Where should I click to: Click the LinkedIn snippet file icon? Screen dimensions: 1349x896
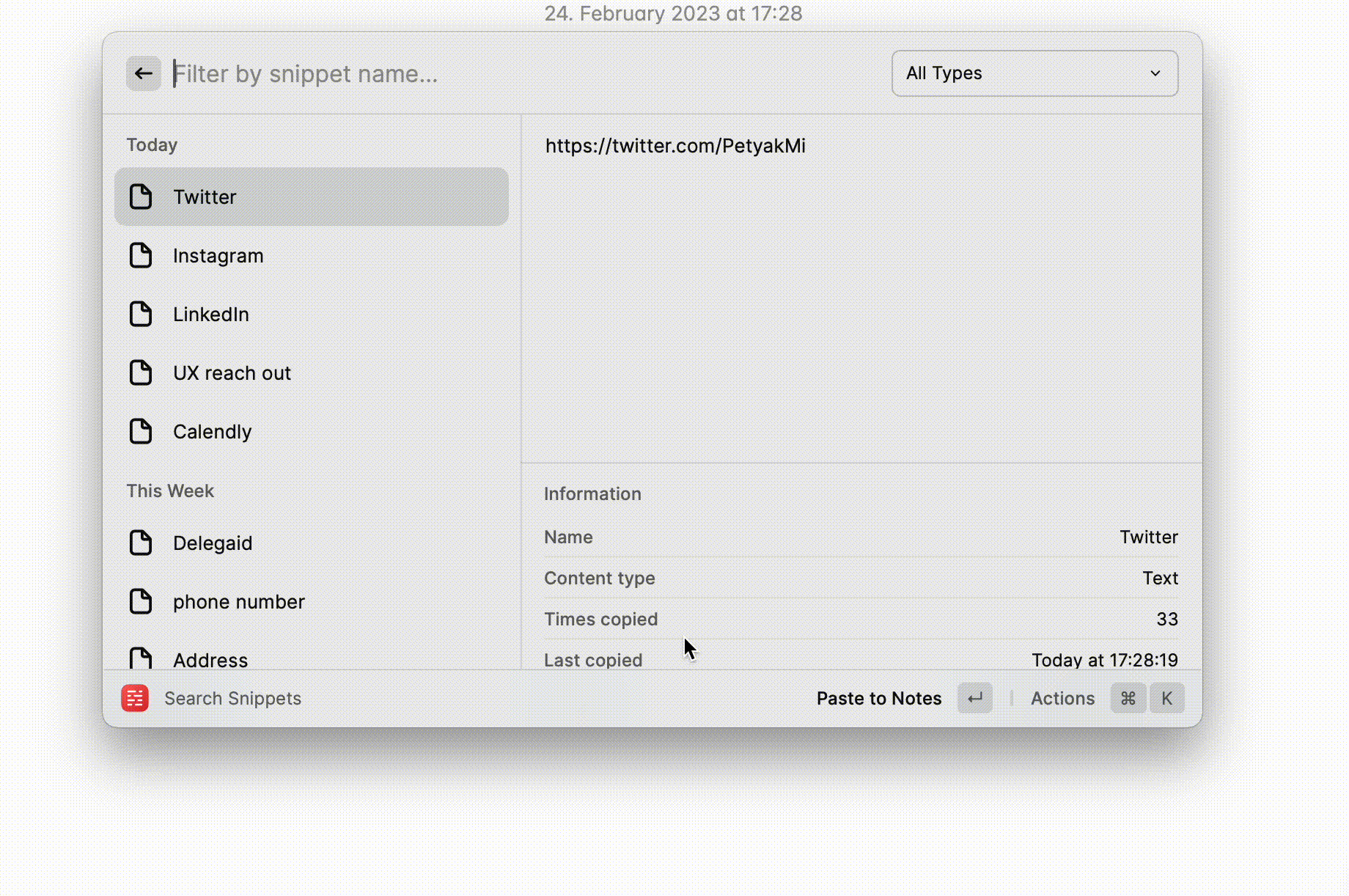(141, 314)
